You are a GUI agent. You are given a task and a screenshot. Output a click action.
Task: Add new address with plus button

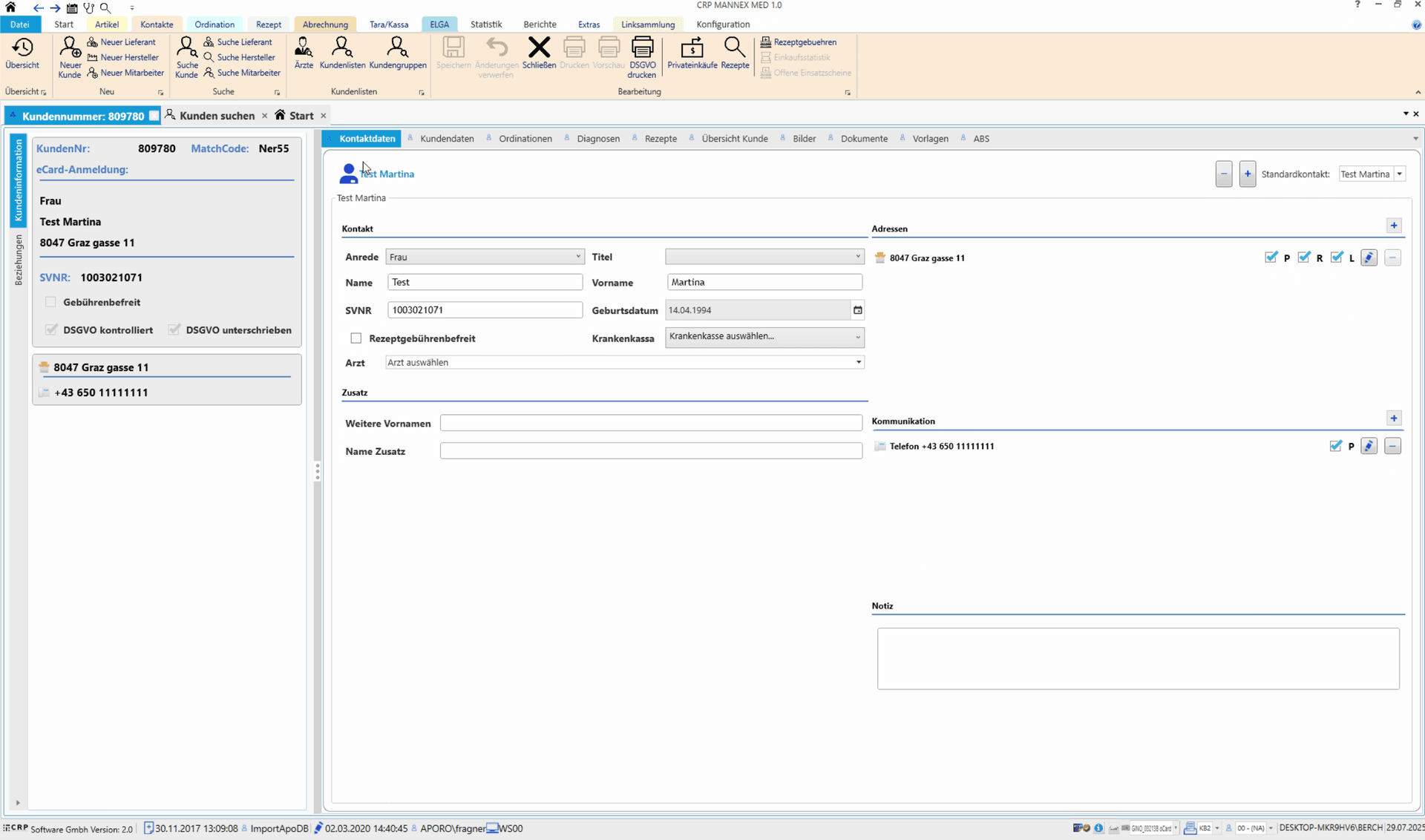pyautogui.click(x=1394, y=226)
